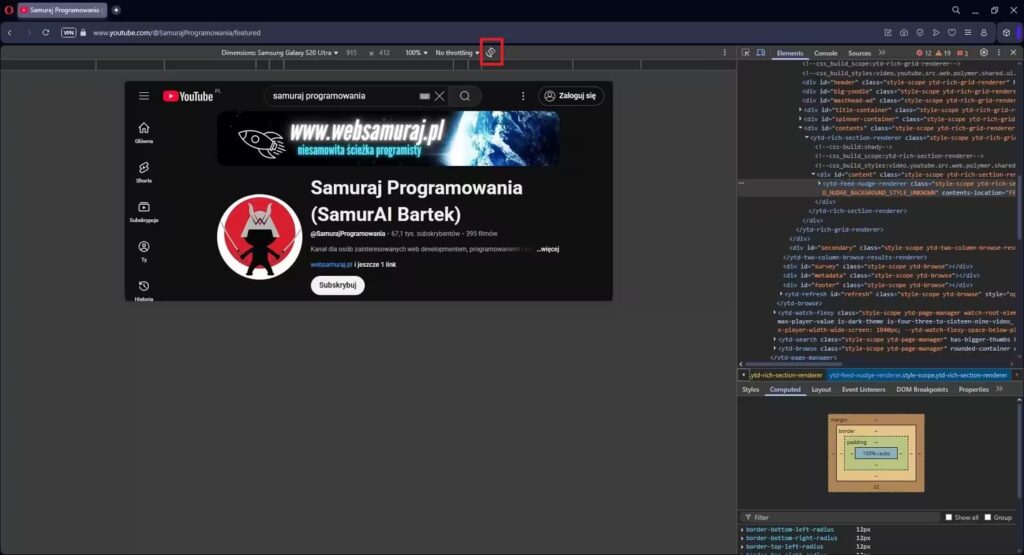Image resolution: width=1024 pixels, height=555 pixels.
Task: Click the 12 errors counter
Action: click(923, 53)
